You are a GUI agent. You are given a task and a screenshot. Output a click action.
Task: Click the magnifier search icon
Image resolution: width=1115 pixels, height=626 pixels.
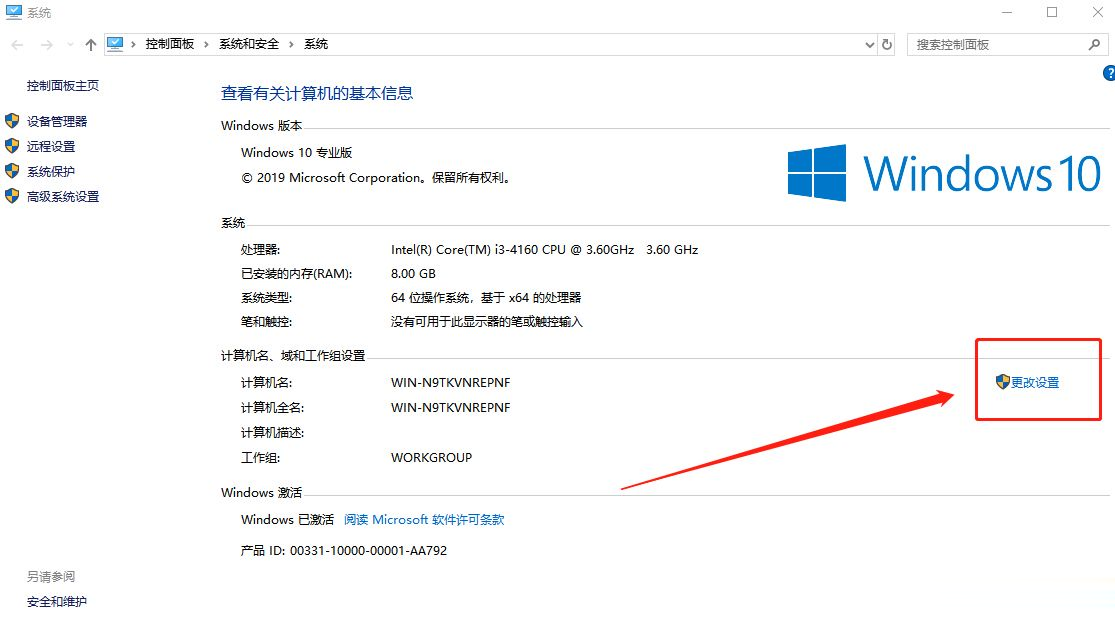click(1094, 45)
